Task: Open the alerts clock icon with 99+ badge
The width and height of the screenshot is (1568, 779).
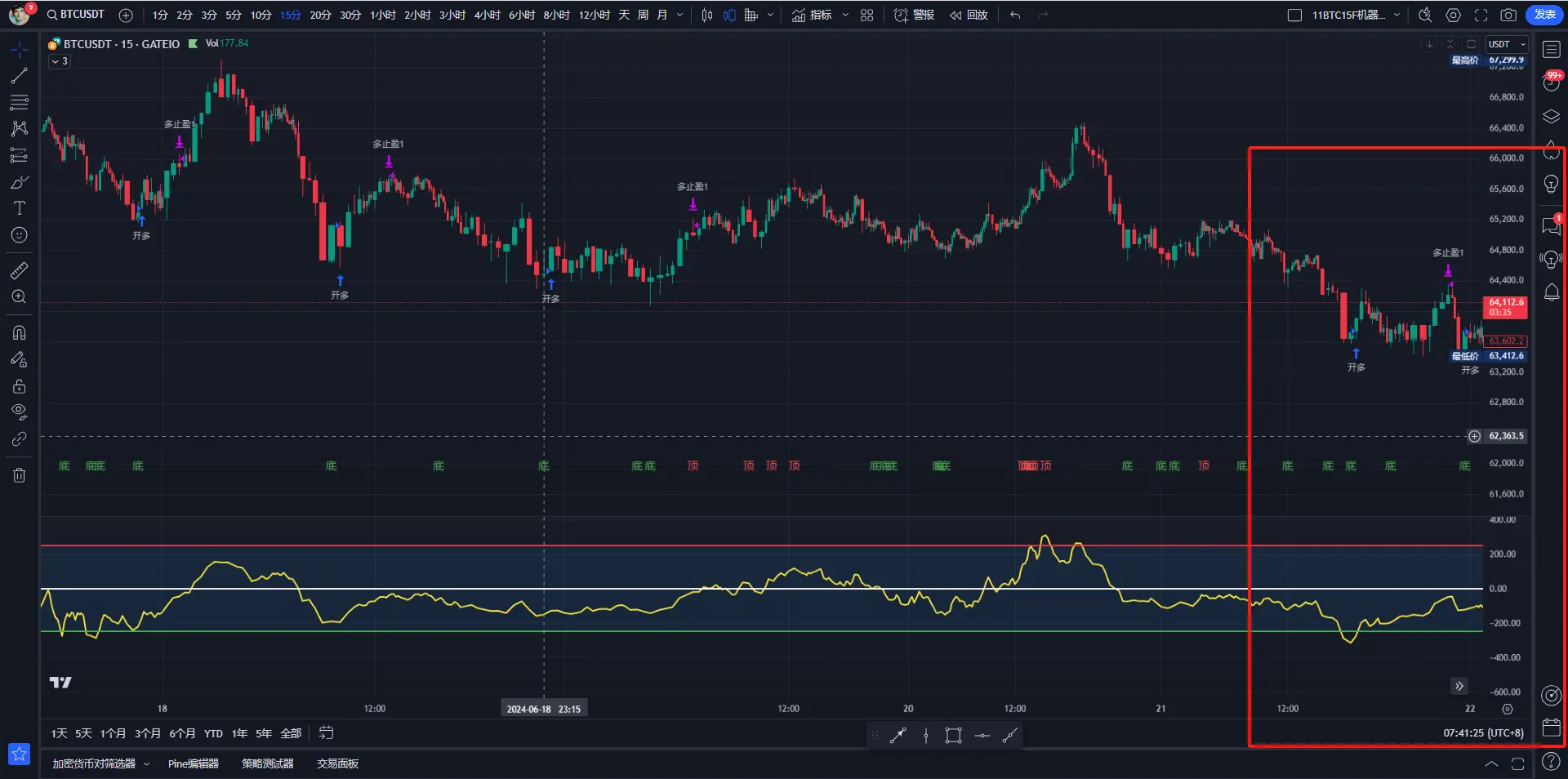Action: coord(1552,82)
